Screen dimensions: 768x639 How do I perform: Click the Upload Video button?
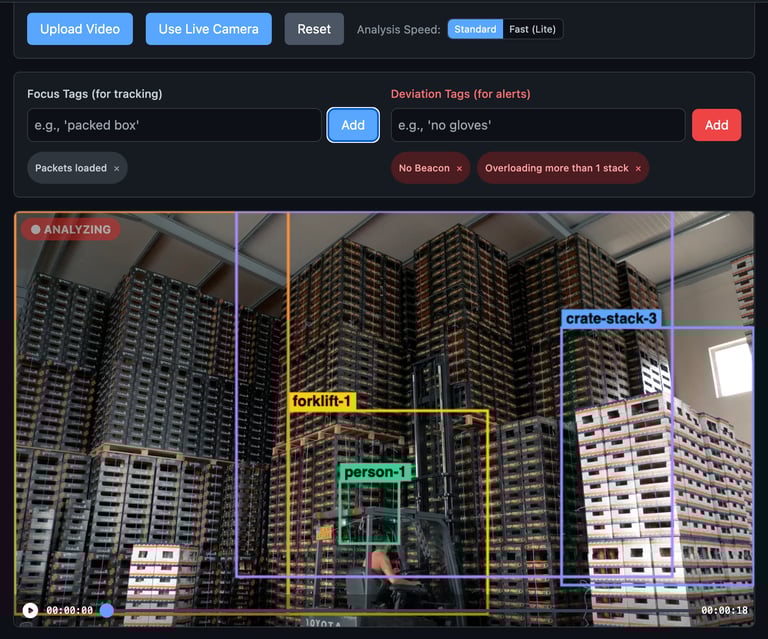(80, 29)
